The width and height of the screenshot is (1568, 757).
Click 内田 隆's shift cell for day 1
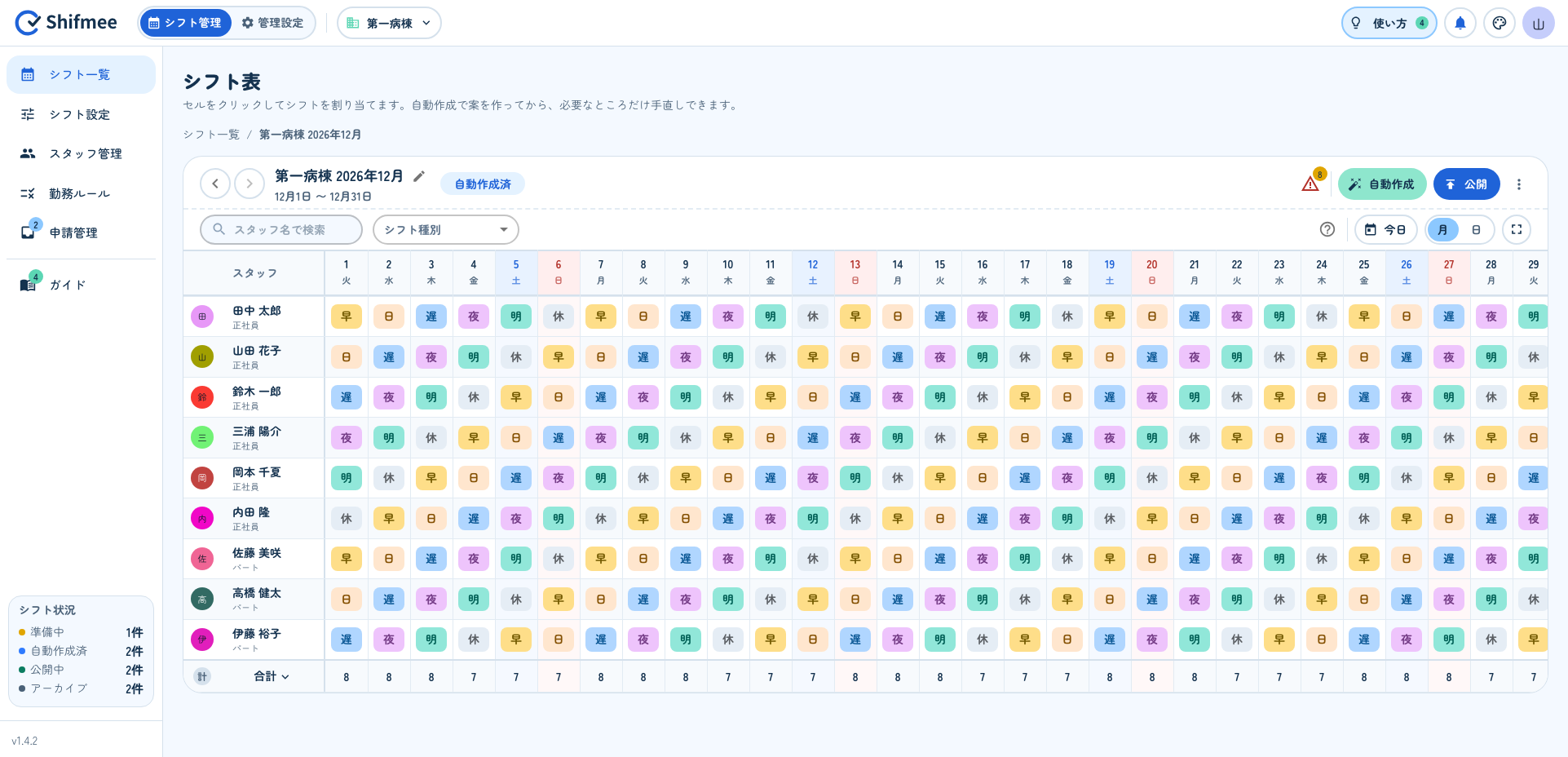click(x=347, y=519)
